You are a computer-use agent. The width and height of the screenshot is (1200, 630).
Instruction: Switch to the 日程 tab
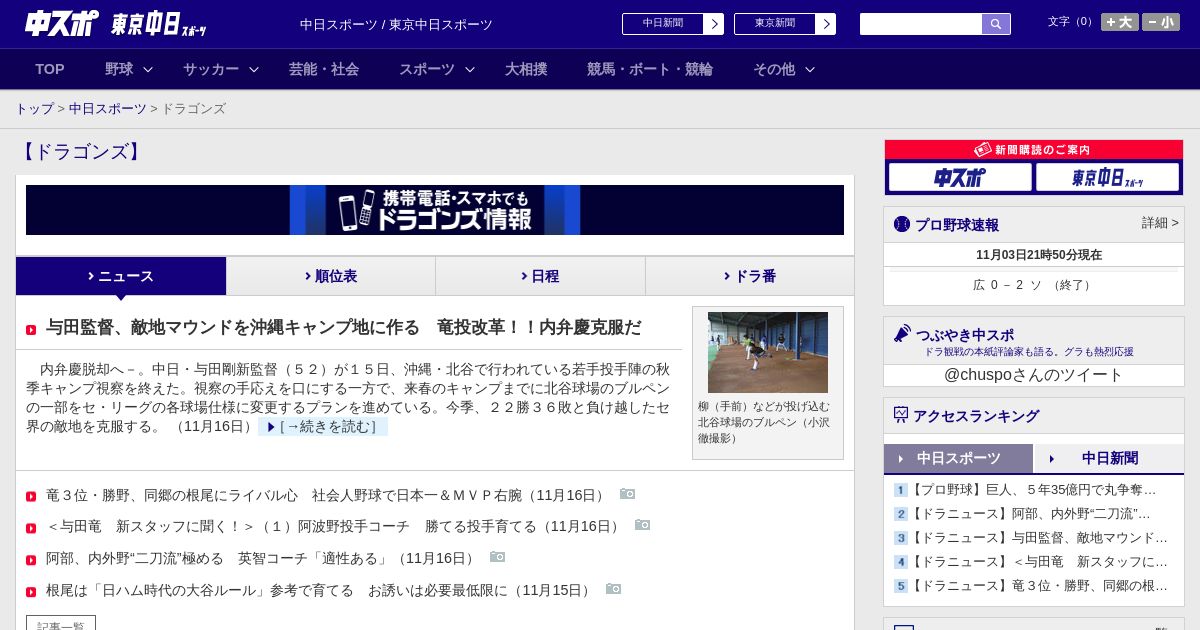(540, 276)
